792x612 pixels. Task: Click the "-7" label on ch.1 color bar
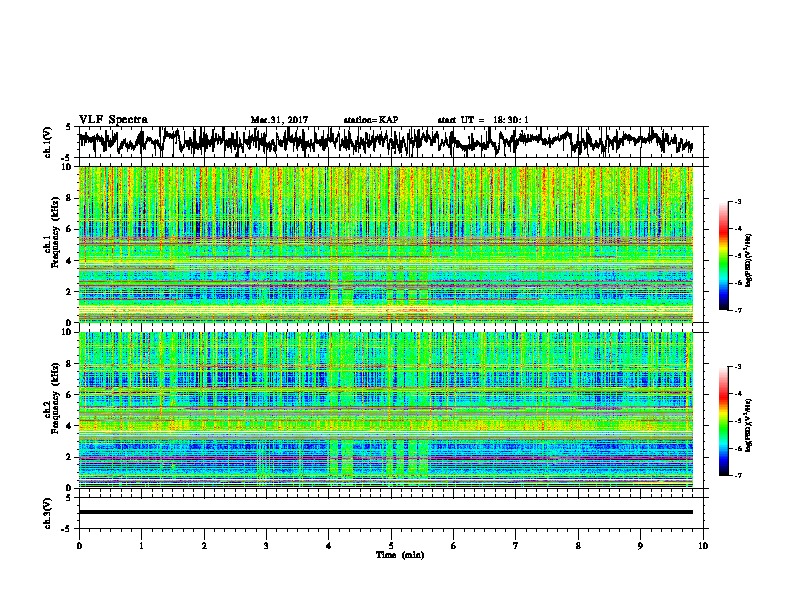click(737, 310)
